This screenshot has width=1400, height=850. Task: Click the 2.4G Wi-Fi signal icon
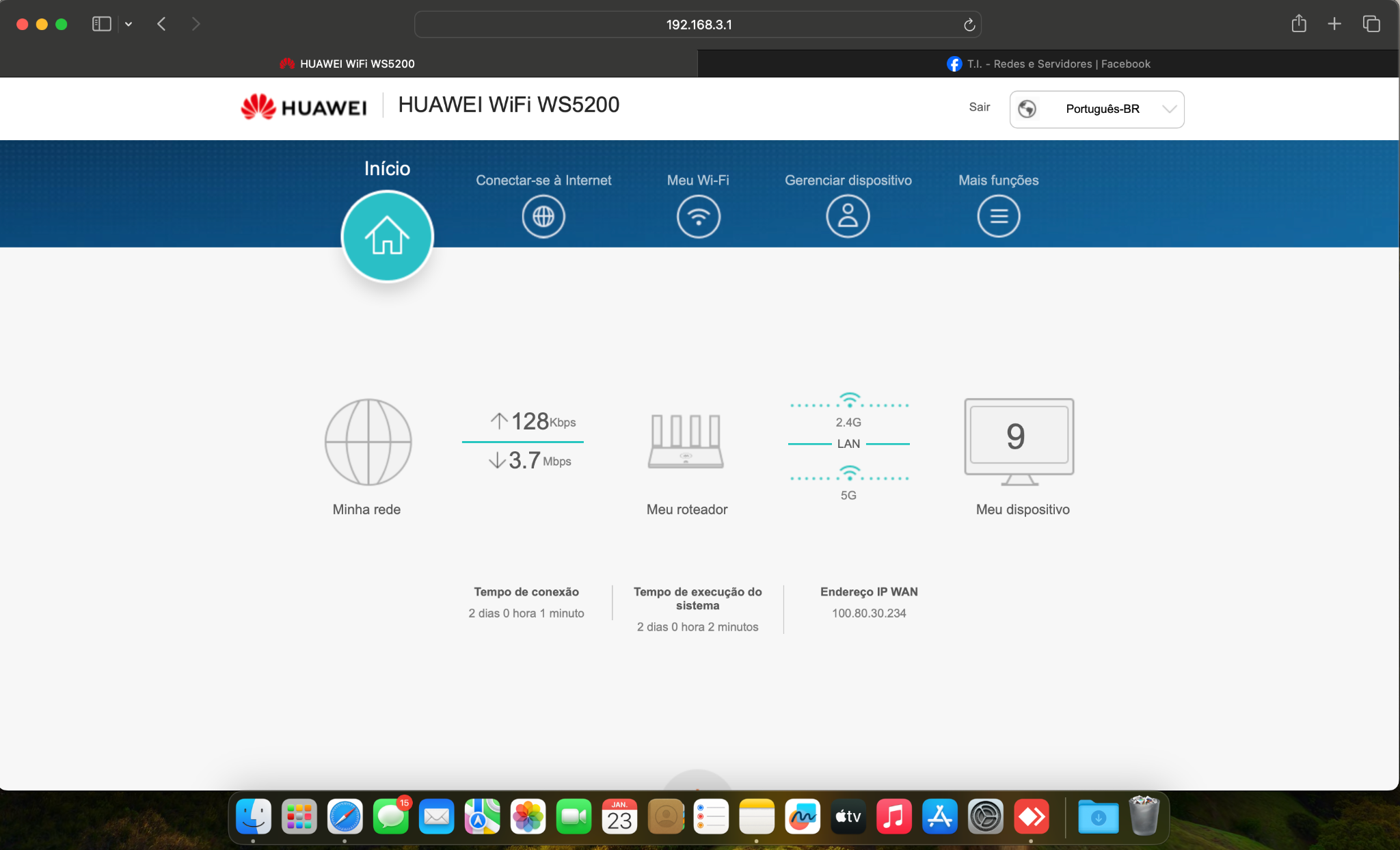click(849, 399)
